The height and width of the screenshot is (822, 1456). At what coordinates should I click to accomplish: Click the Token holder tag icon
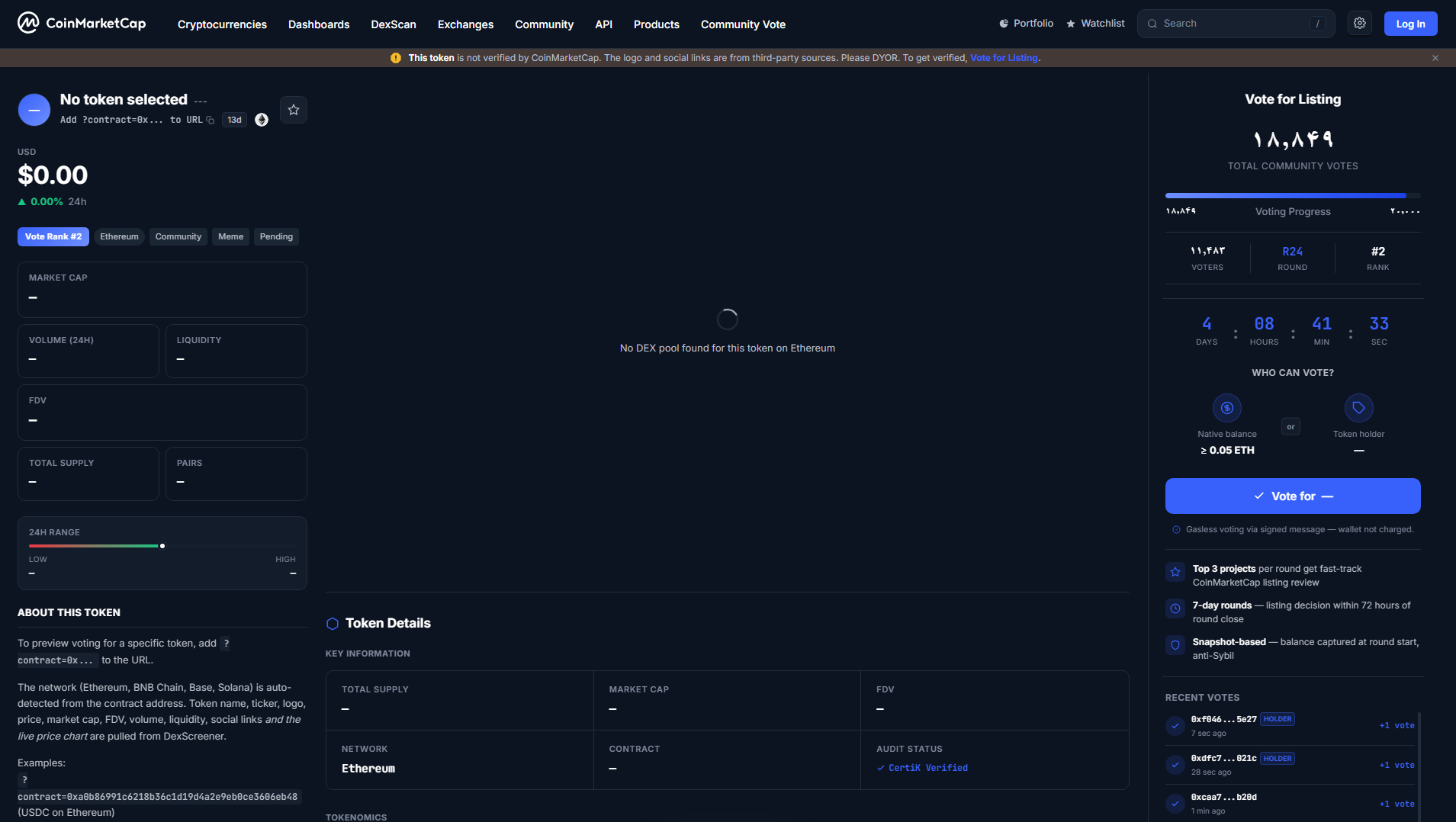pos(1359,408)
